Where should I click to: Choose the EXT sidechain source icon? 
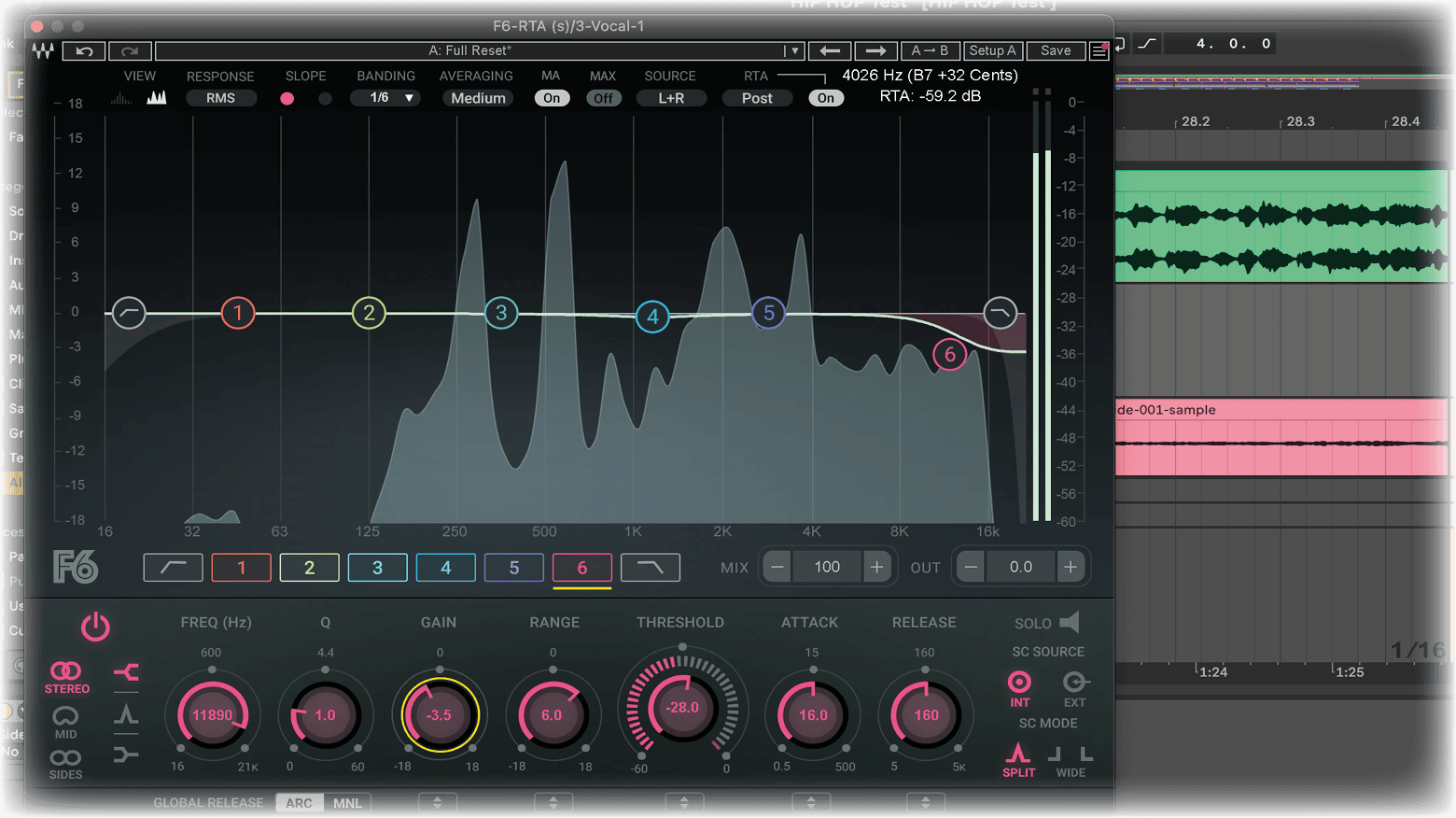(1074, 683)
